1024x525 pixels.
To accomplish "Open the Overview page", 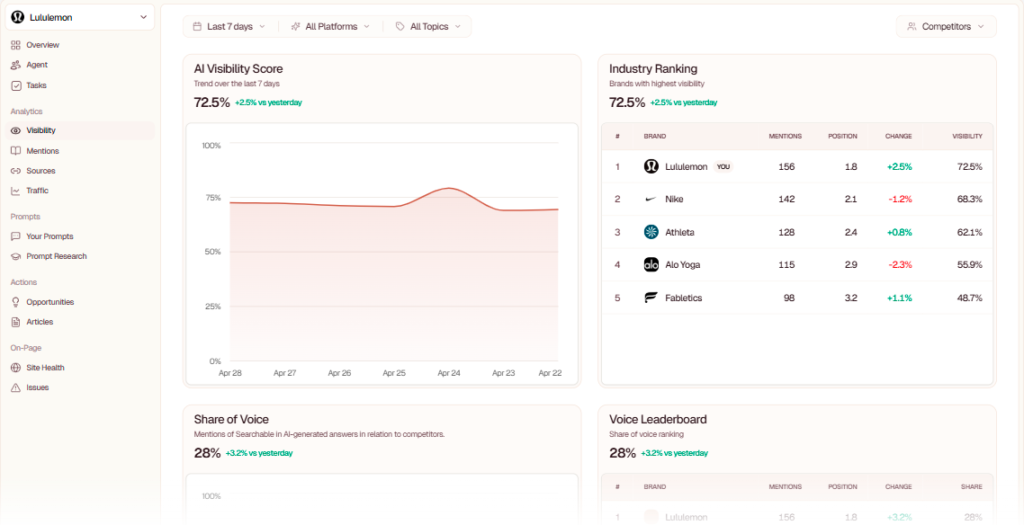I will (x=42, y=45).
